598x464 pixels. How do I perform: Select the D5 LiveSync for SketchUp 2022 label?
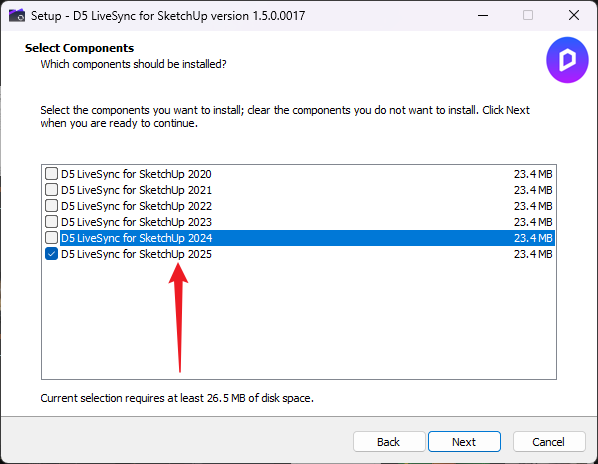pos(136,206)
